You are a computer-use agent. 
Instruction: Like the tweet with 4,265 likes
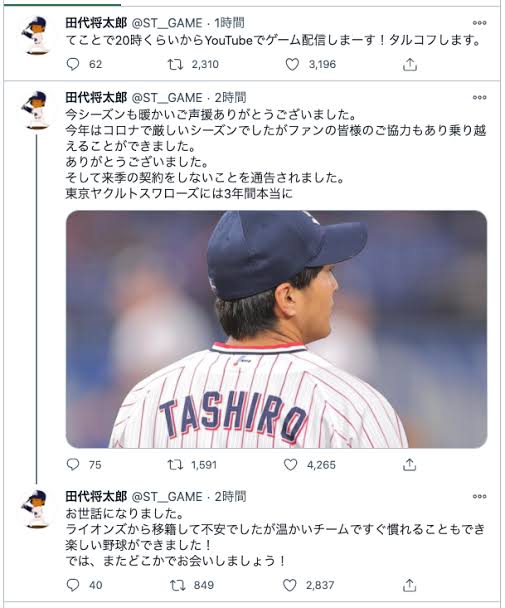click(291, 464)
